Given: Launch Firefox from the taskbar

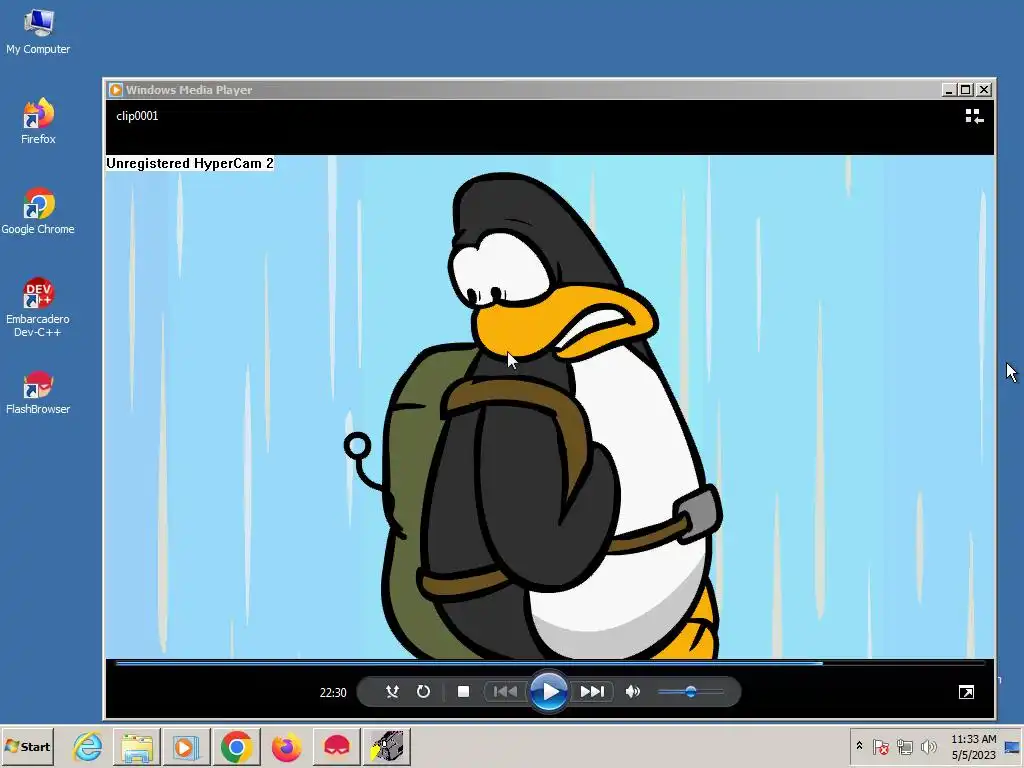Looking at the screenshot, I should pos(286,746).
